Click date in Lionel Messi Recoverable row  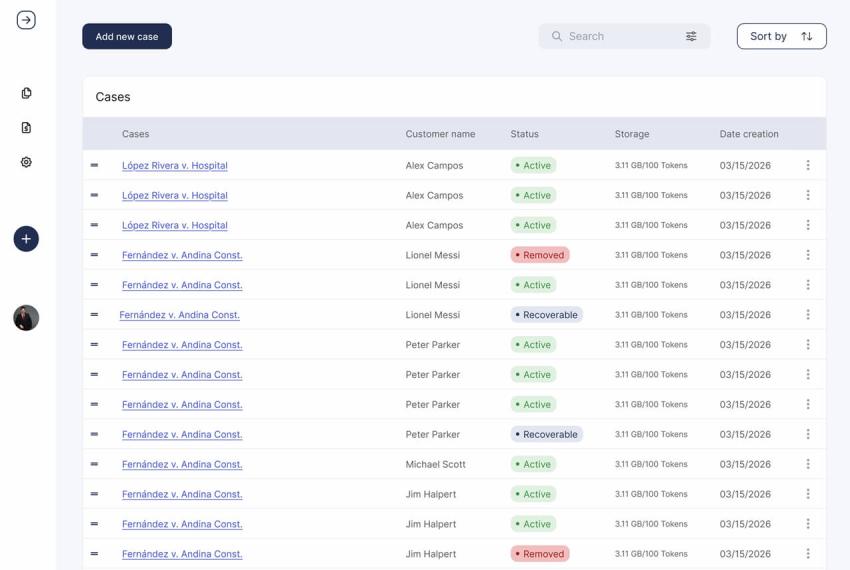pos(745,315)
